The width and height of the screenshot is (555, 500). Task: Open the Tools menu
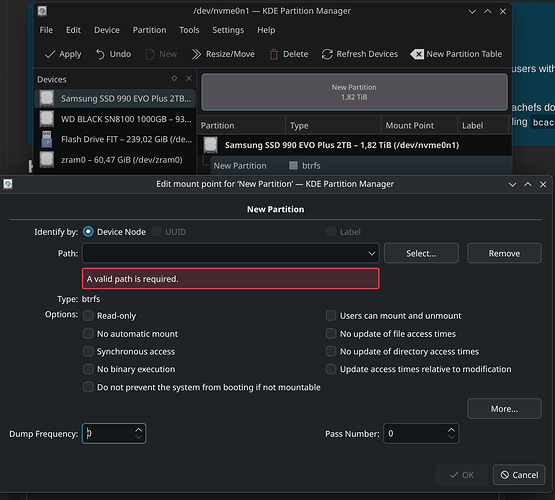[x=189, y=30]
